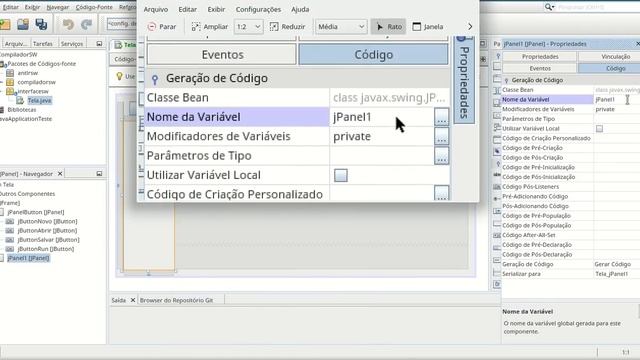Viewport: 640px width, 360px height.
Task: Select the Bibliotecas node
Action: coord(22,110)
